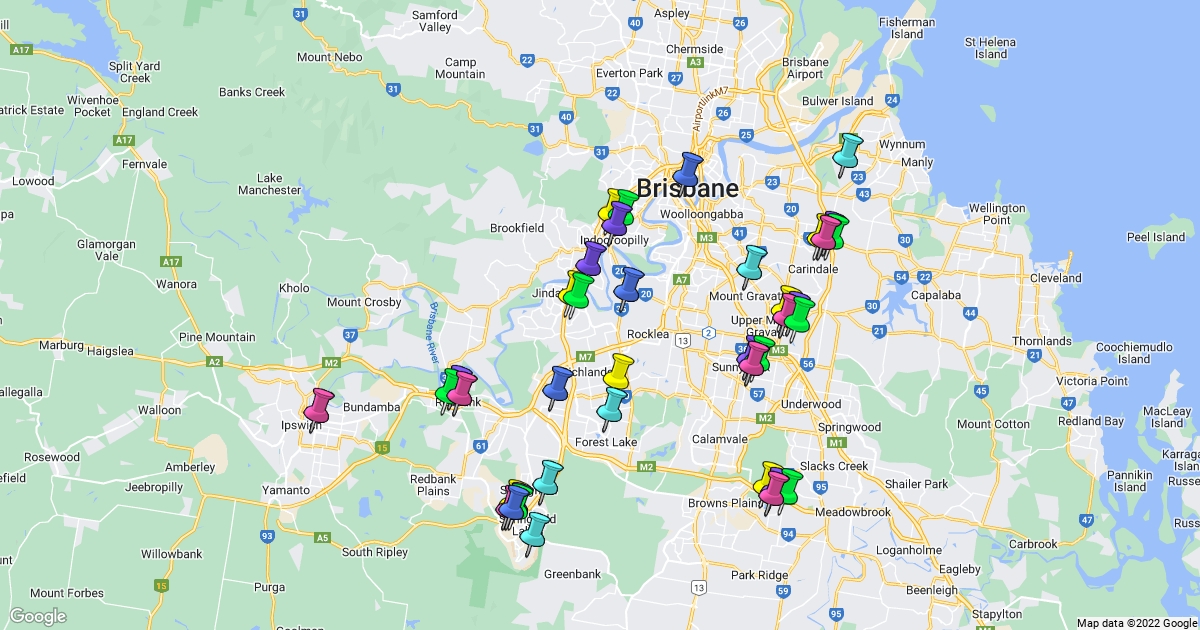Click the yellow pushpin at Richlands
The image size is (1200, 630).
[x=619, y=369]
